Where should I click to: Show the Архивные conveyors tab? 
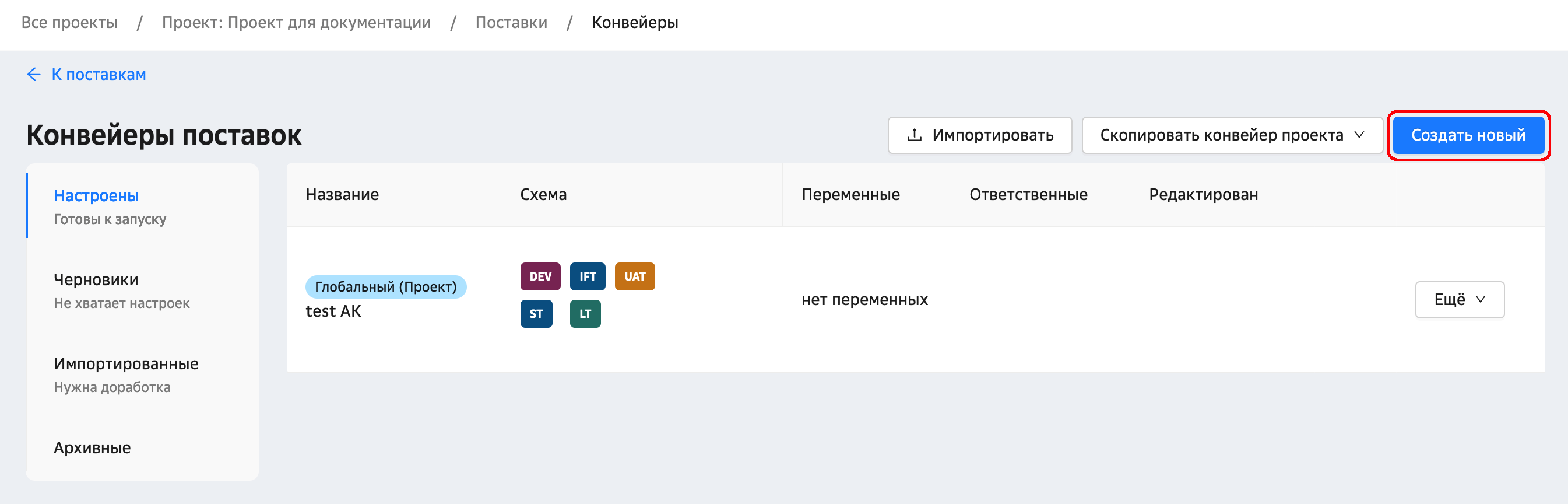coord(92,448)
